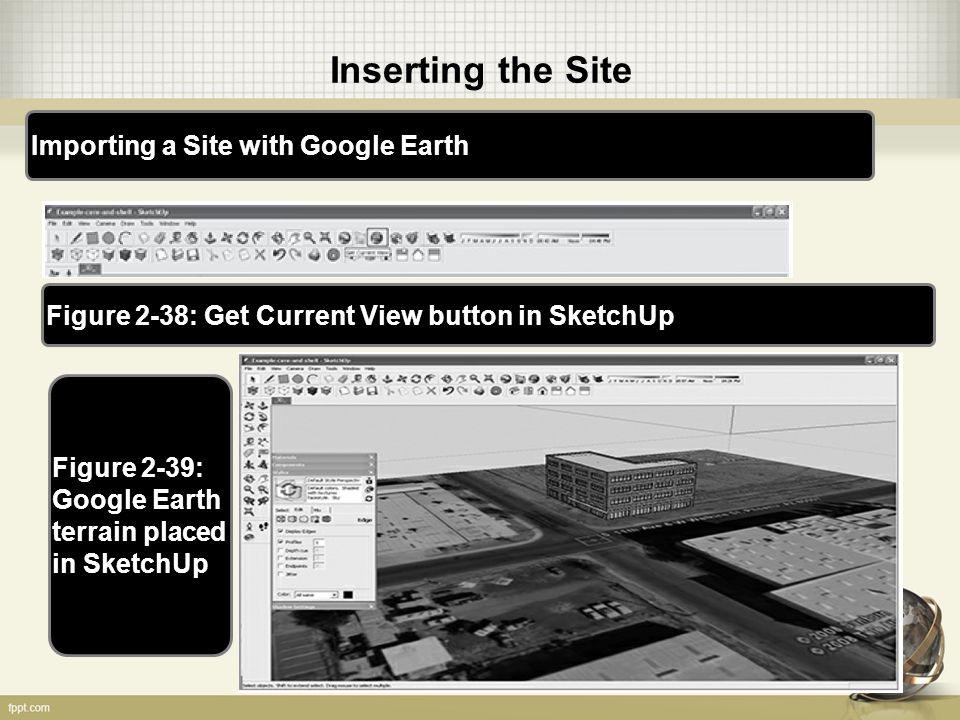Open Background settings icon in Styles Edit tab
Screen dimensions: 960x720
[304, 519]
